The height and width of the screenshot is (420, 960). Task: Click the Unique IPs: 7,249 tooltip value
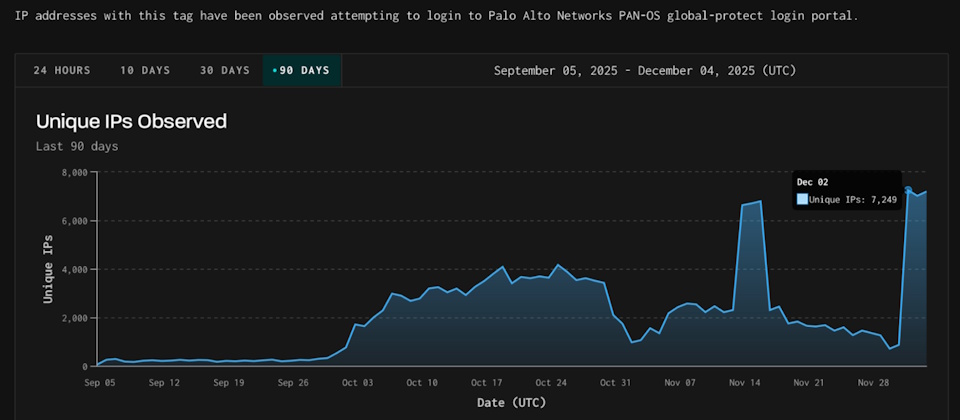tap(853, 199)
